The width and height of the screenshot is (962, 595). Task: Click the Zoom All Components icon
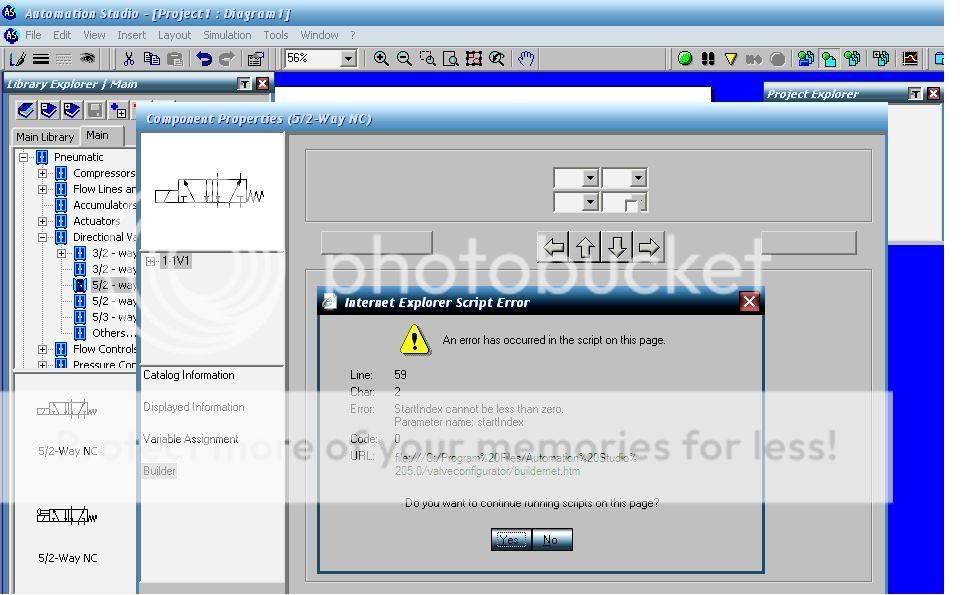[474, 59]
